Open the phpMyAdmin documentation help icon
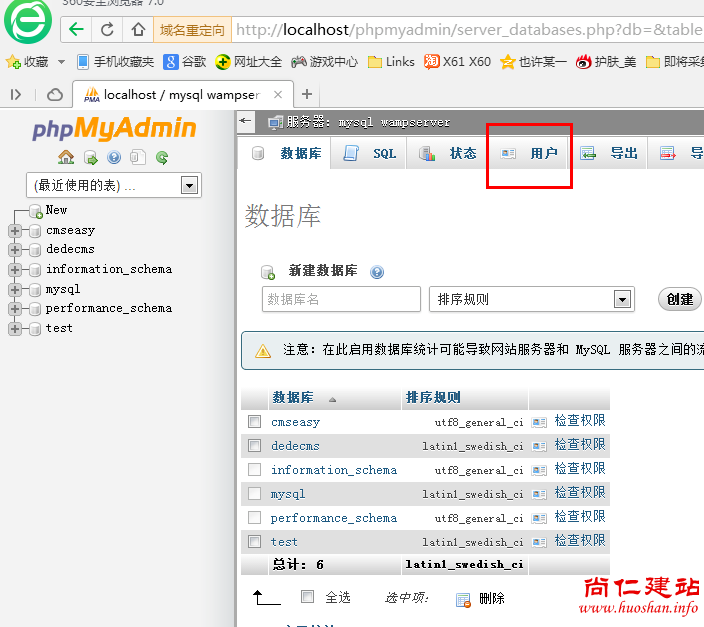Viewport: 704px width, 627px height. pos(114,157)
